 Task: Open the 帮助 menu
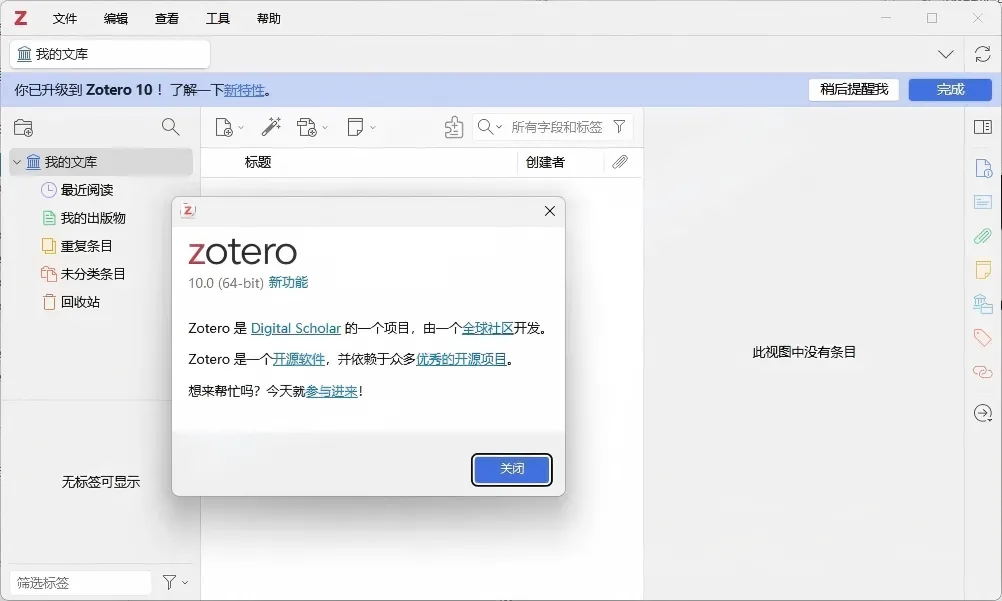click(x=268, y=19)
